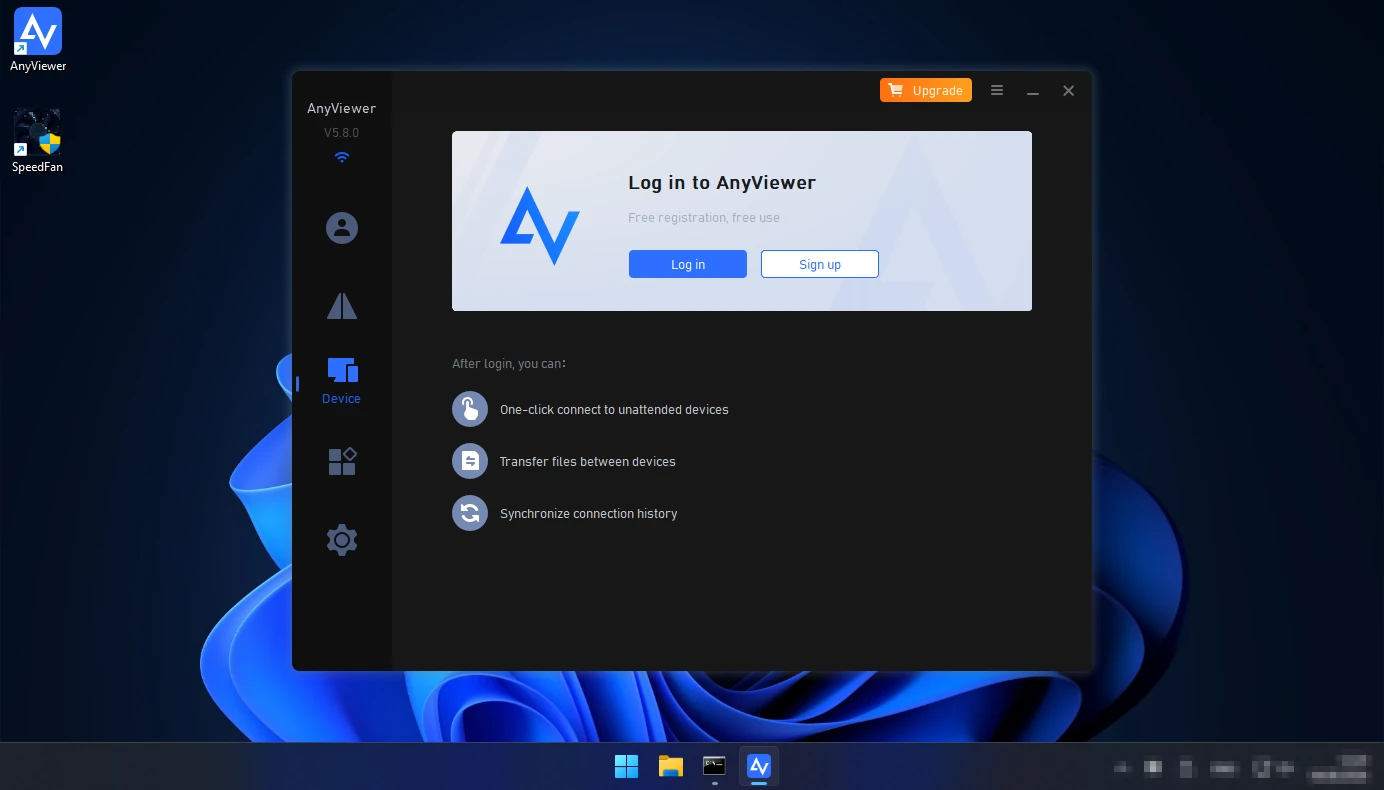Viewport: 1384px width, 790px height.
Task: Minimize the AnyViewer window
Action: (1033, 91)
